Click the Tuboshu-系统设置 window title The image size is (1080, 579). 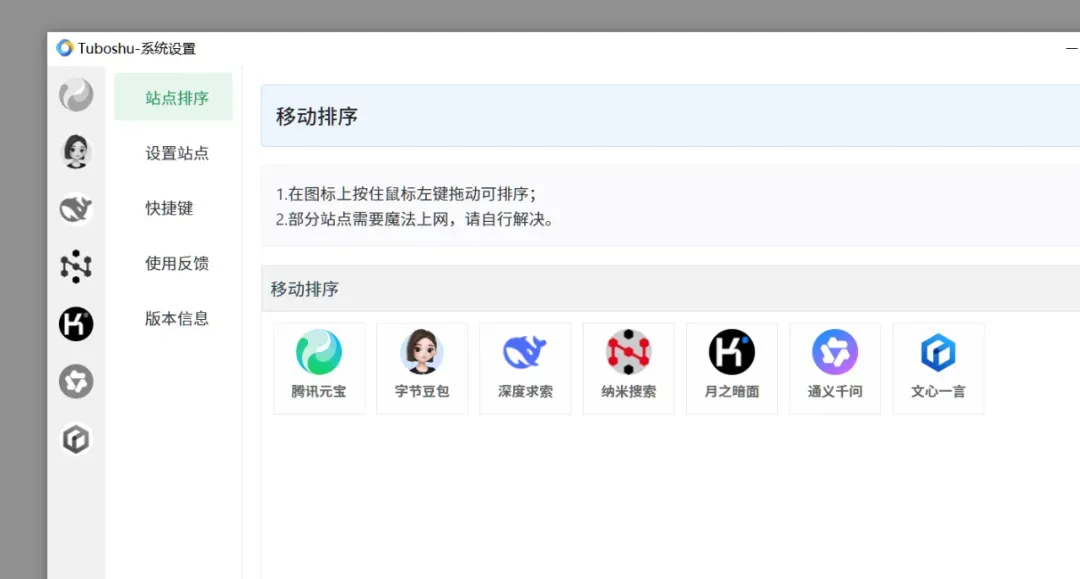[136, 48]
